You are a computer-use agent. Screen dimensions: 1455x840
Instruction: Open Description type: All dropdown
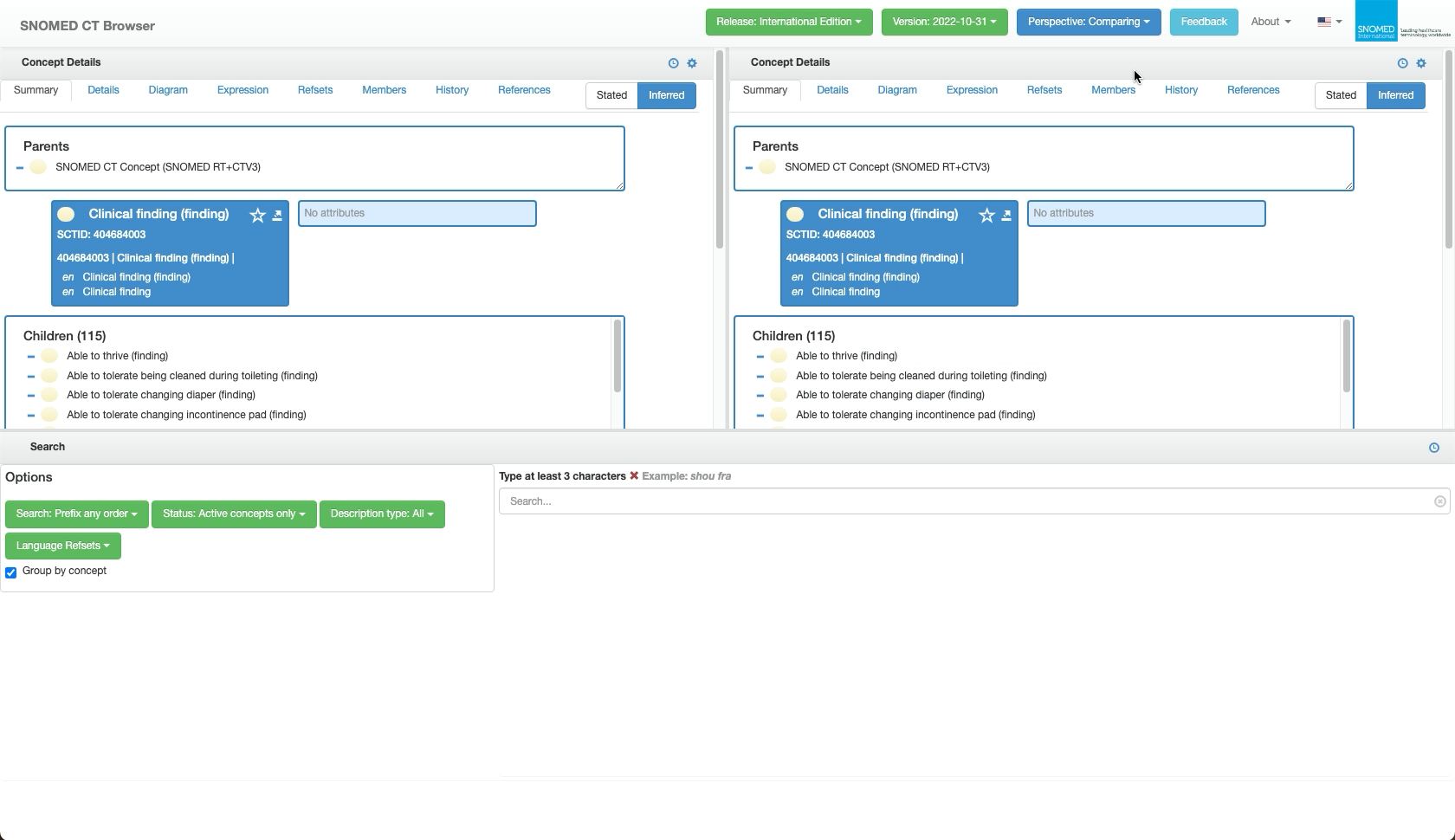tap(382, 514)
